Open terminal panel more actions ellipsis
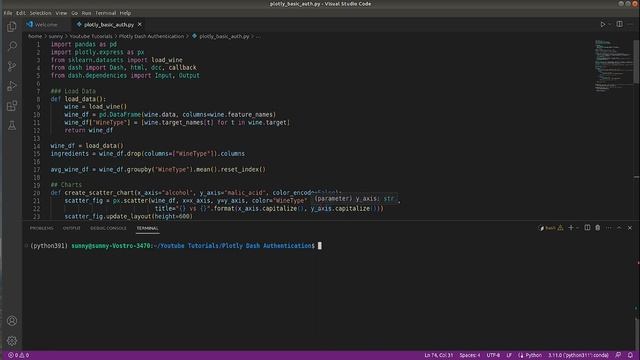Screen dimensions: 640x360 click(609, 228)
